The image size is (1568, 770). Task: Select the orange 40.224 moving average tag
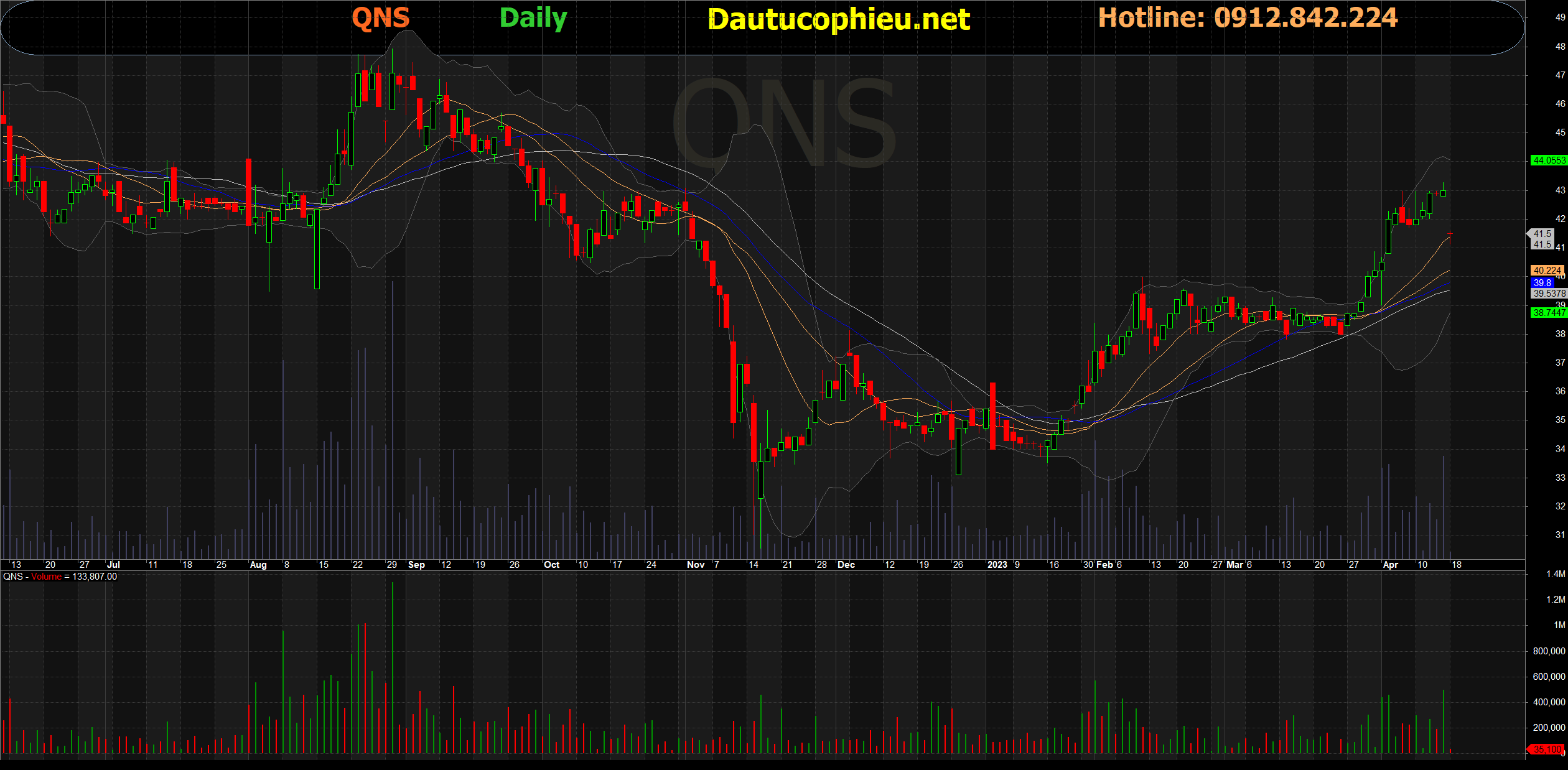1547,271
